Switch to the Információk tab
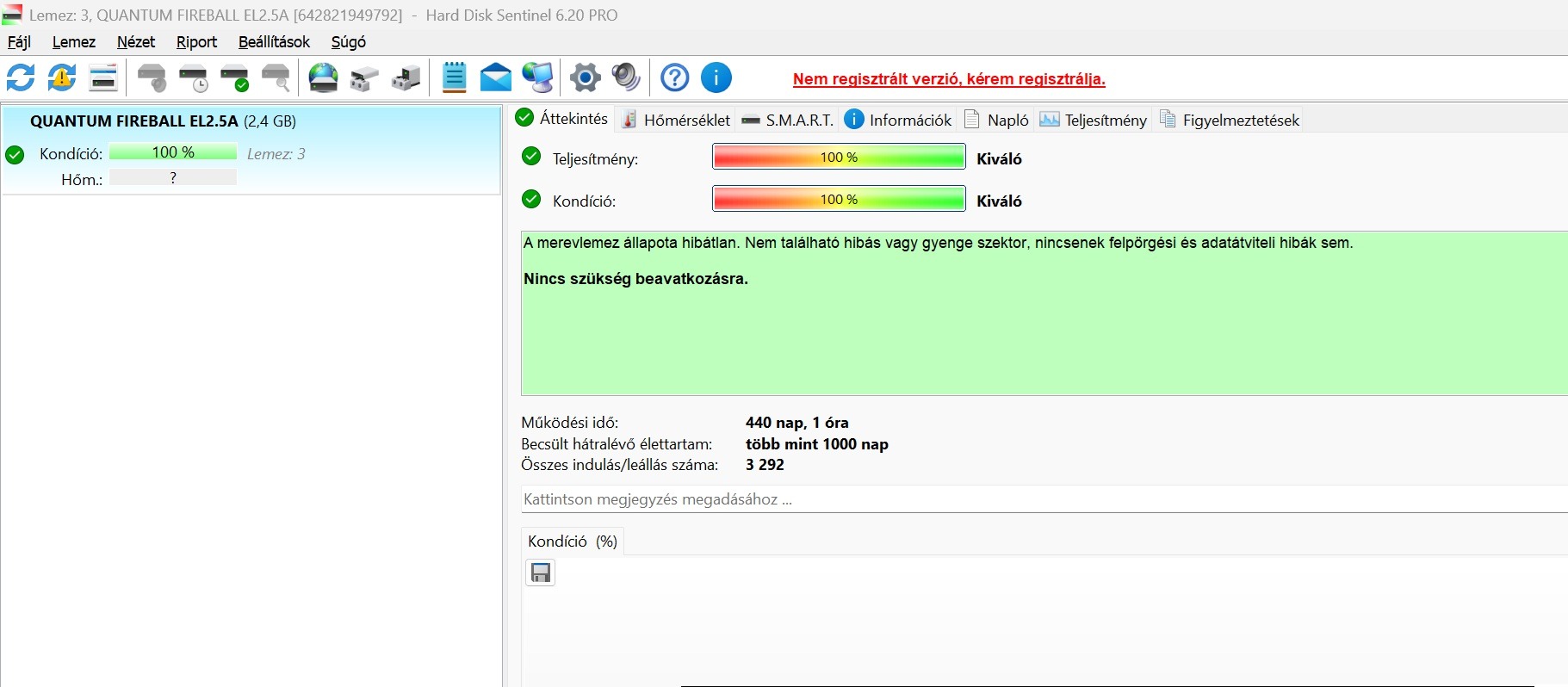Viewport: 1568px width, 687px height. click(x=898, y=120)
